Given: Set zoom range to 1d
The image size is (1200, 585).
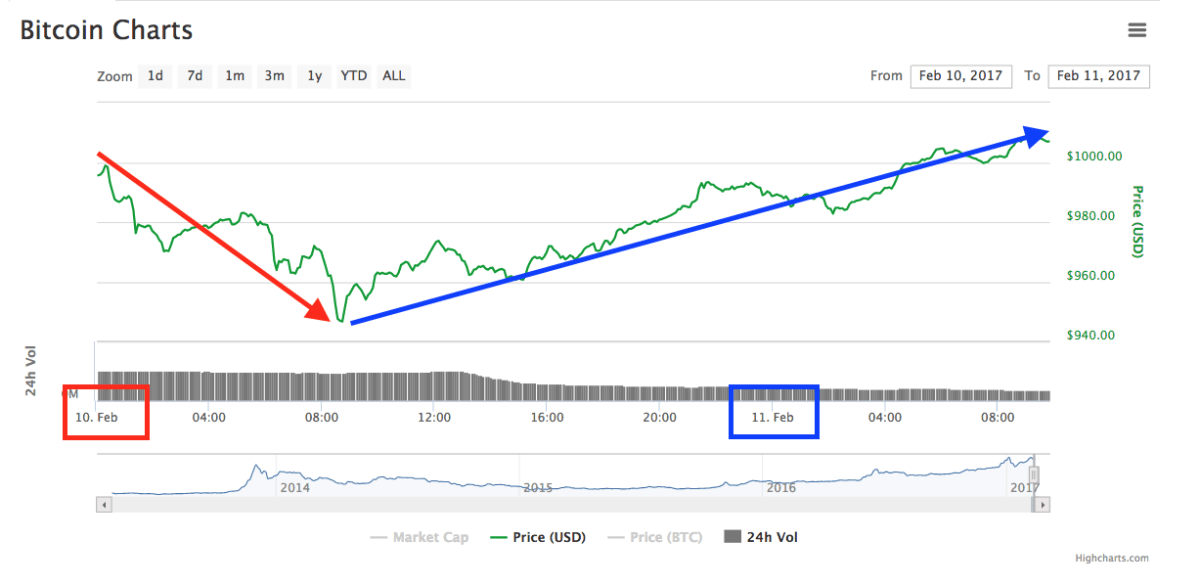Looking at the screenshot, I should [155, 76].
